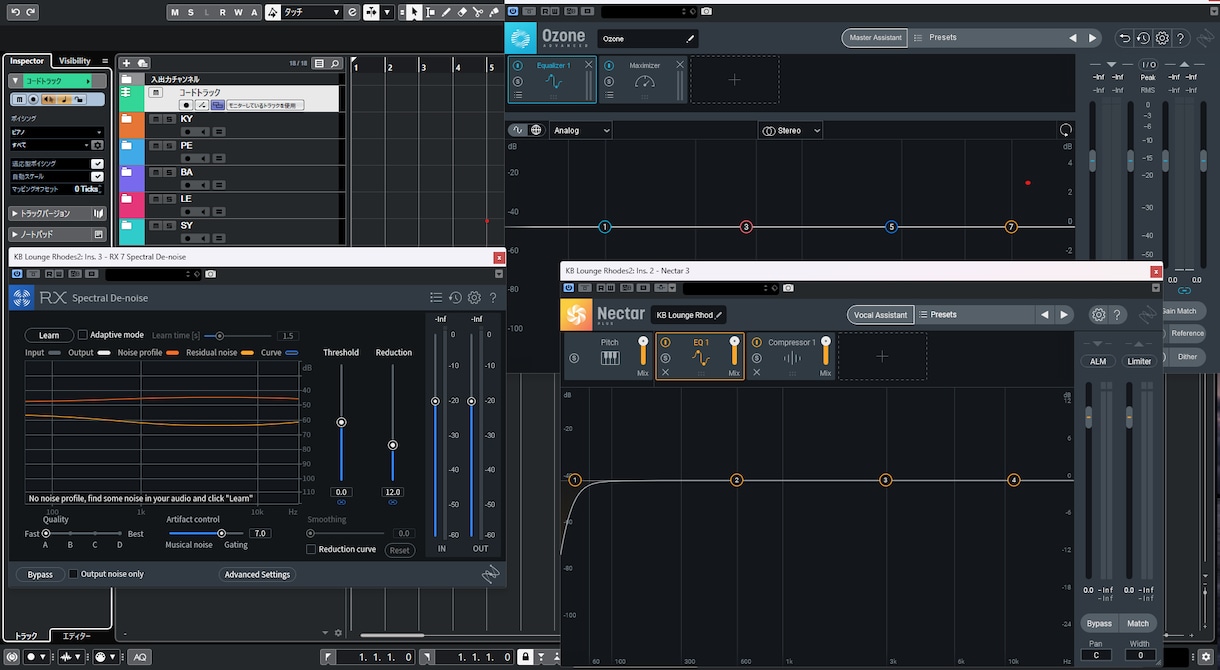The width and height of the screenshot is (1220, 670).
Task: Open the ピアノ voicing dropdown in Inspector
Action: tap(57, 132)
